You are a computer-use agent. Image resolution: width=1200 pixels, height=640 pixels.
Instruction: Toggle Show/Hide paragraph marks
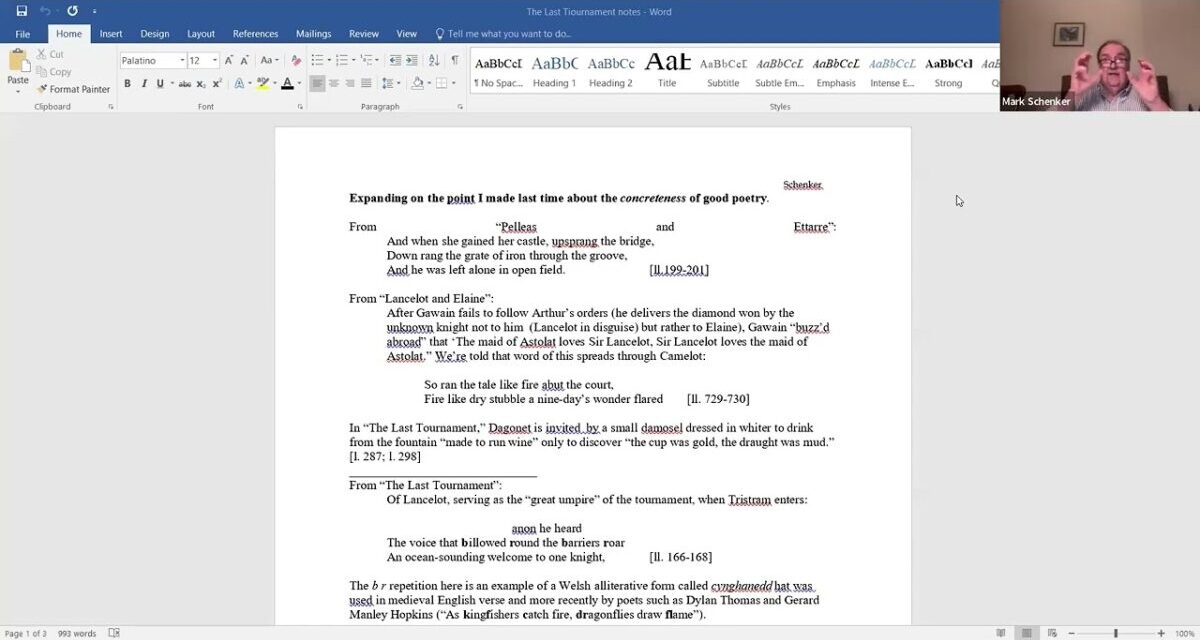coord(455,60)
